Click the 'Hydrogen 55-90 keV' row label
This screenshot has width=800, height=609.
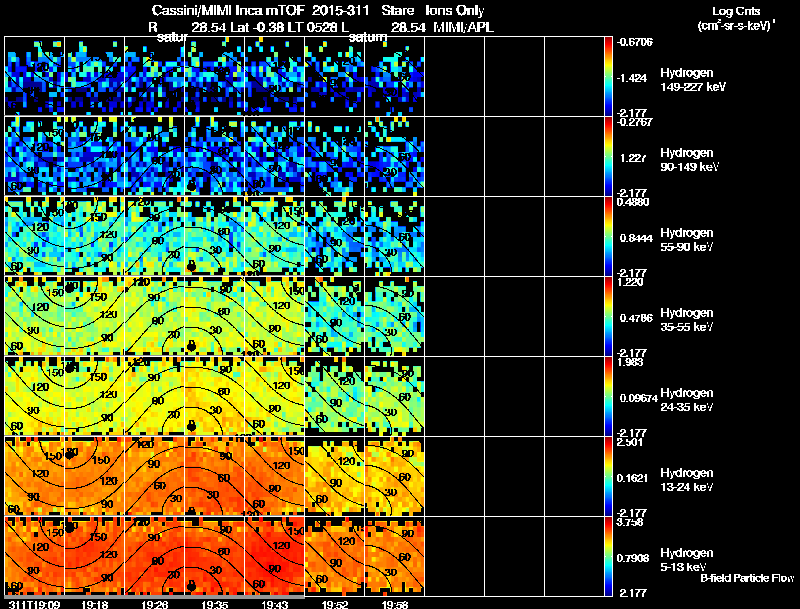687,240
